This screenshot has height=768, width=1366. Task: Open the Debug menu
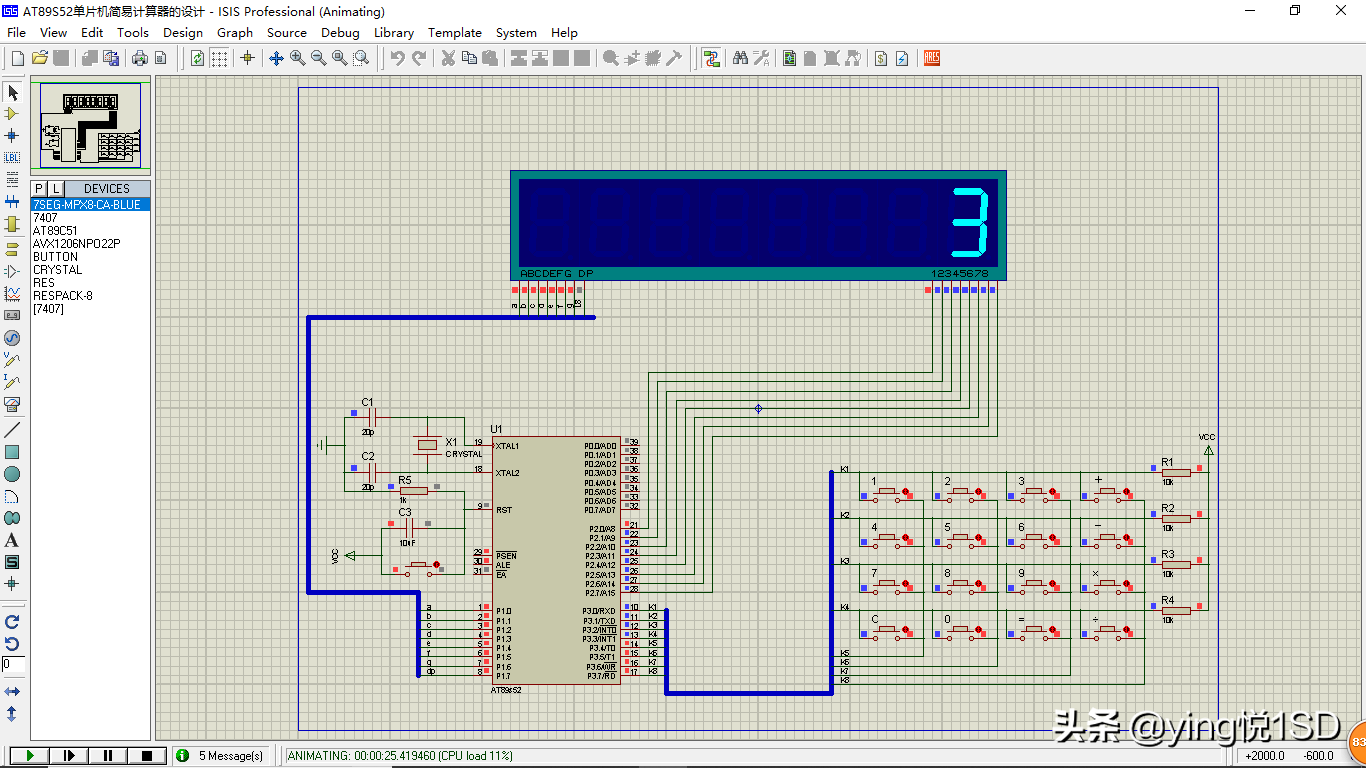(x=340, y=32)
